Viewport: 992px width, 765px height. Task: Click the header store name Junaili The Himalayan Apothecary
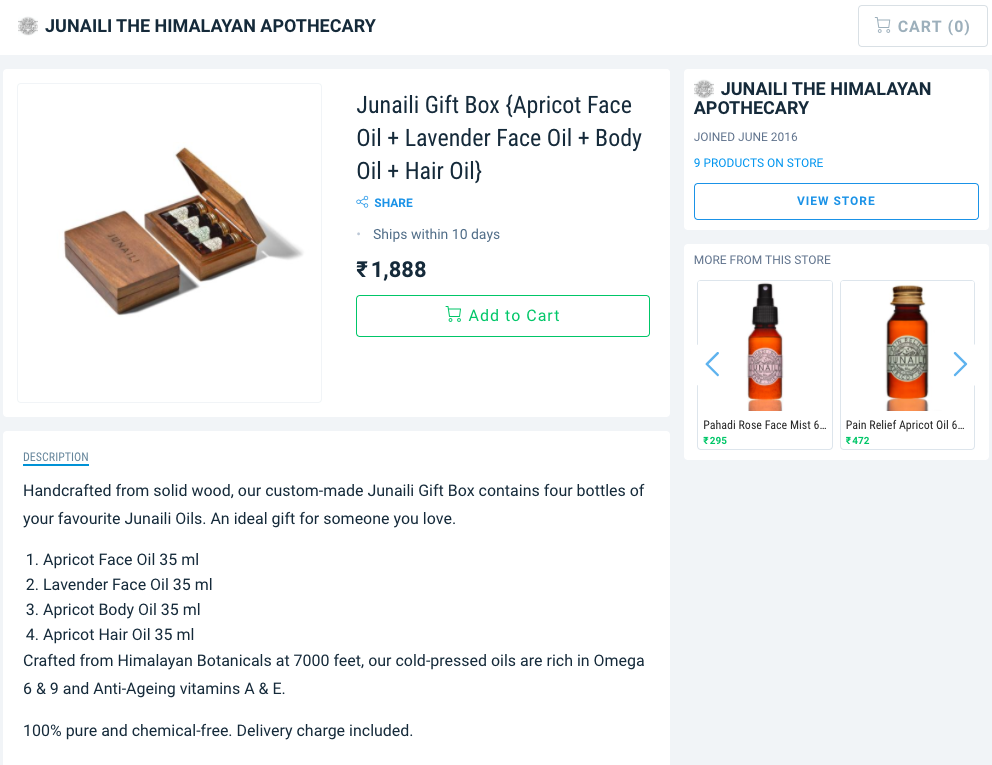click(210, 26)
